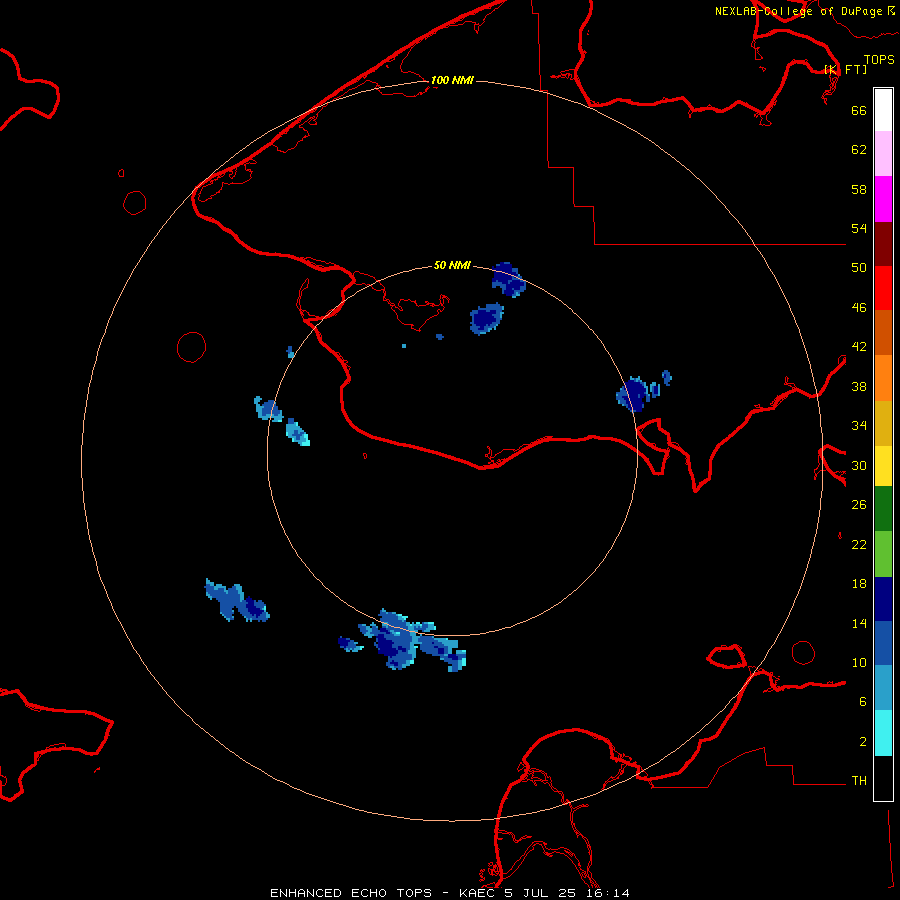Pick the navy blue legend swatch
The height and width of the screenshot is (900, 900).
[883, 599]
